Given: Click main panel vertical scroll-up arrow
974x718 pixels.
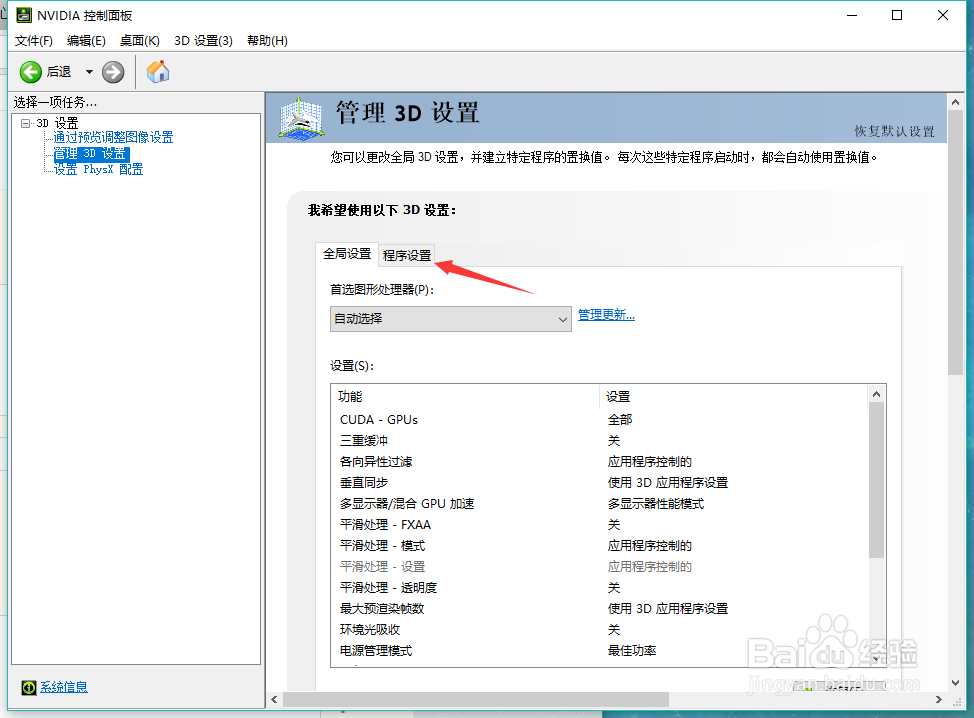Looking at the screenshot, I should coord(955,102).
